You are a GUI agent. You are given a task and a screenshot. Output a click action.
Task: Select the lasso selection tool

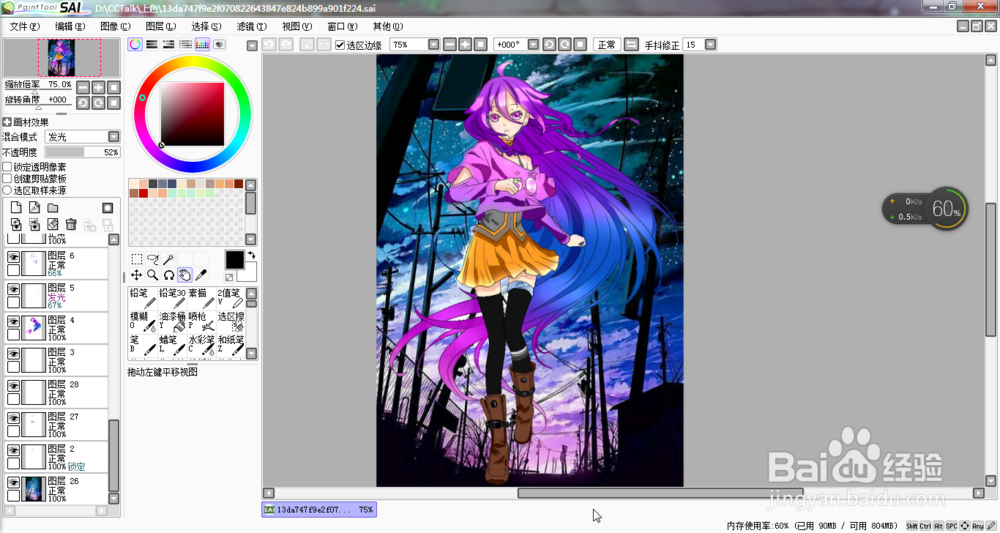click(152, 259)
